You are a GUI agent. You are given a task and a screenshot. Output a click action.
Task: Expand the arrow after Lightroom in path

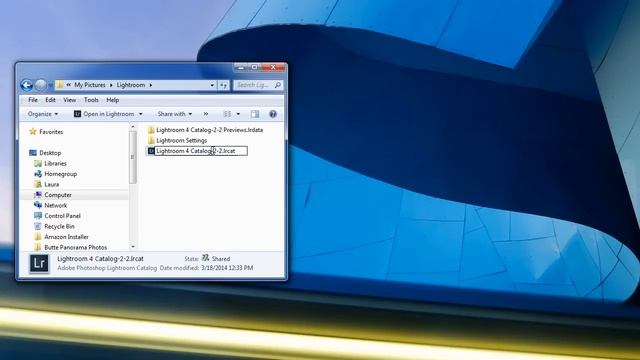coord(151,85)
